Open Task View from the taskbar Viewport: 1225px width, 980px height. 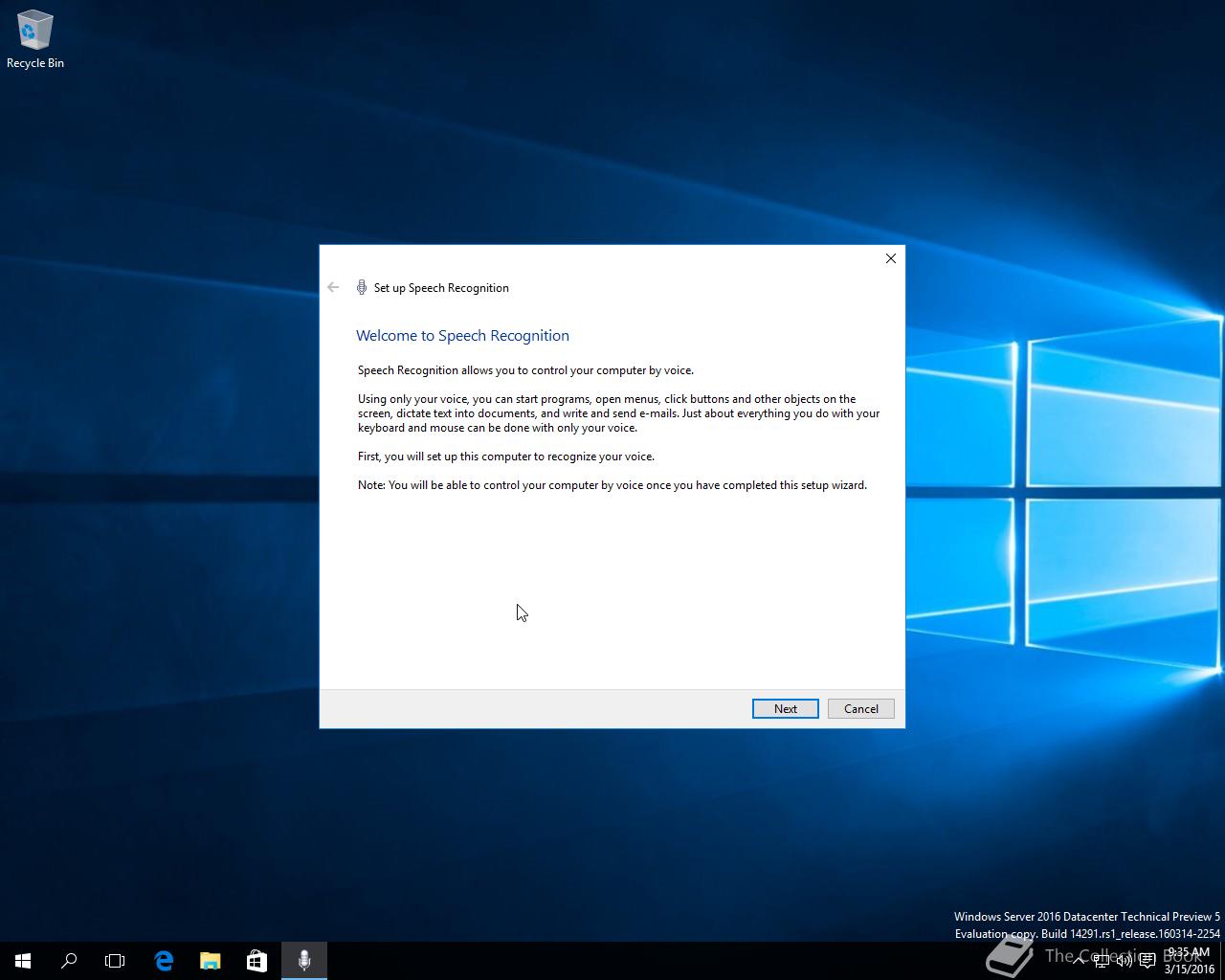click(115, 961)
